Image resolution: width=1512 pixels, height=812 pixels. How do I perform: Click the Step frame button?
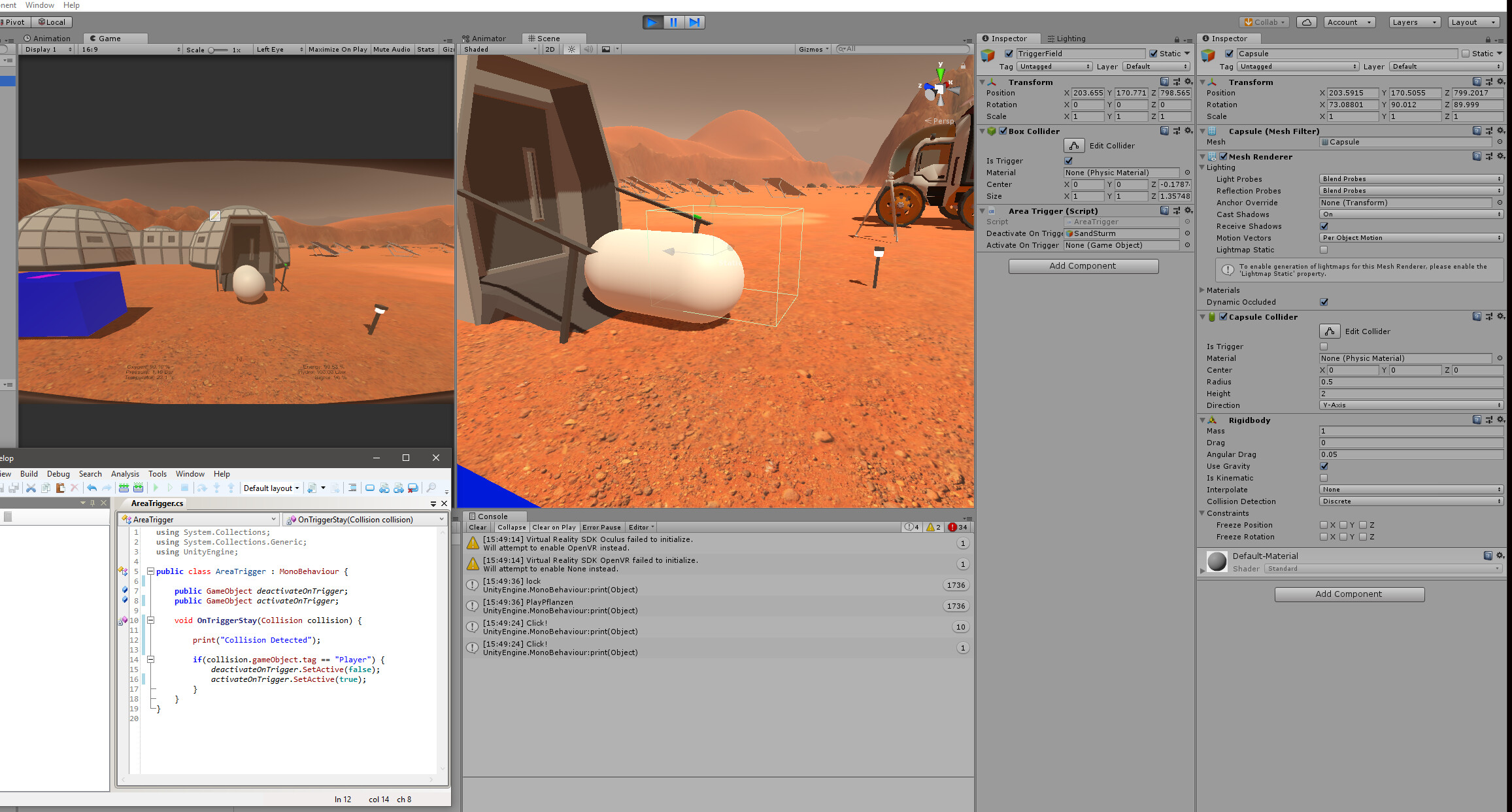point(694,22)
